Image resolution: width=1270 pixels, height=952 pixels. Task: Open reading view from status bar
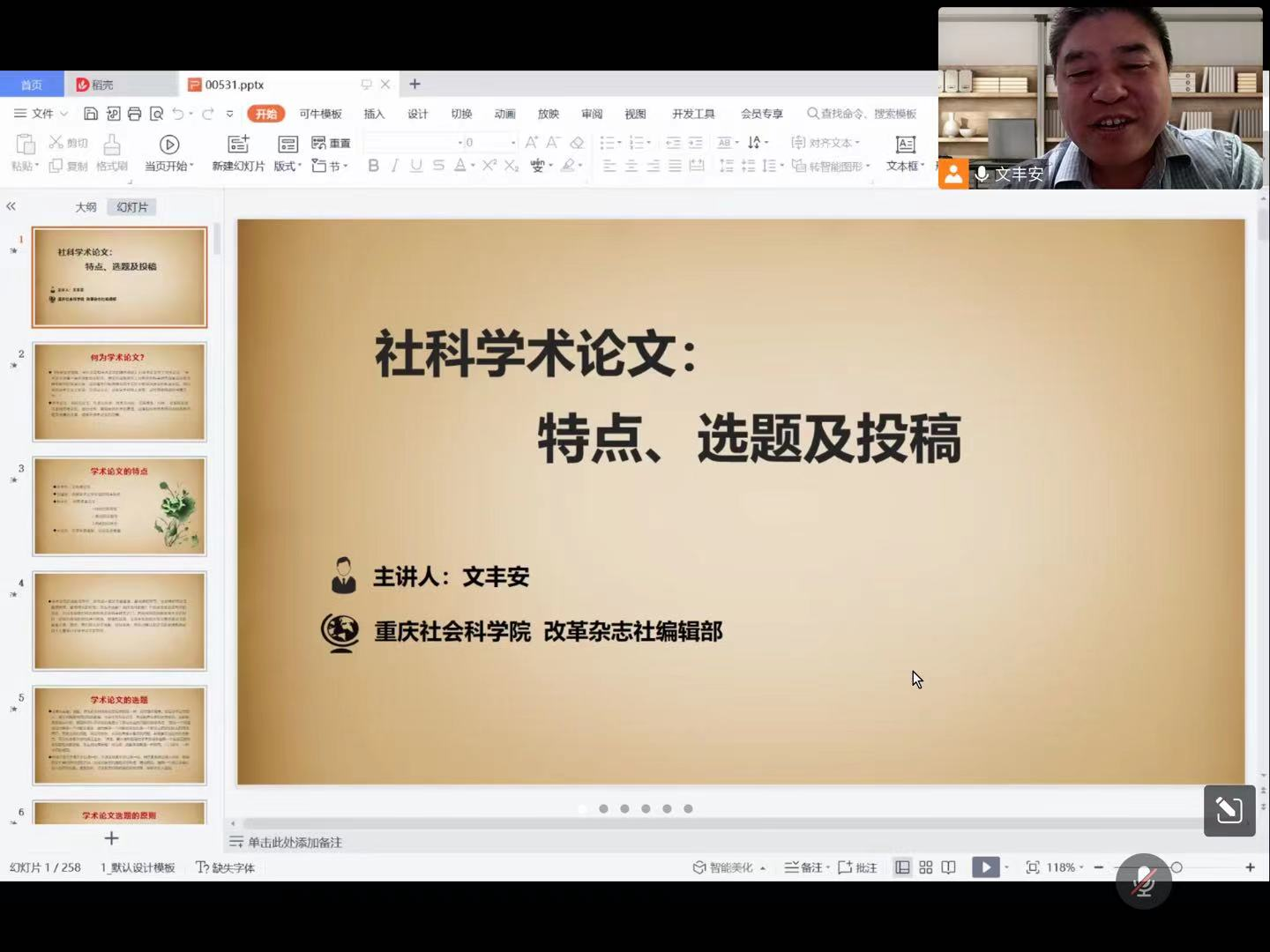(948, 867)
